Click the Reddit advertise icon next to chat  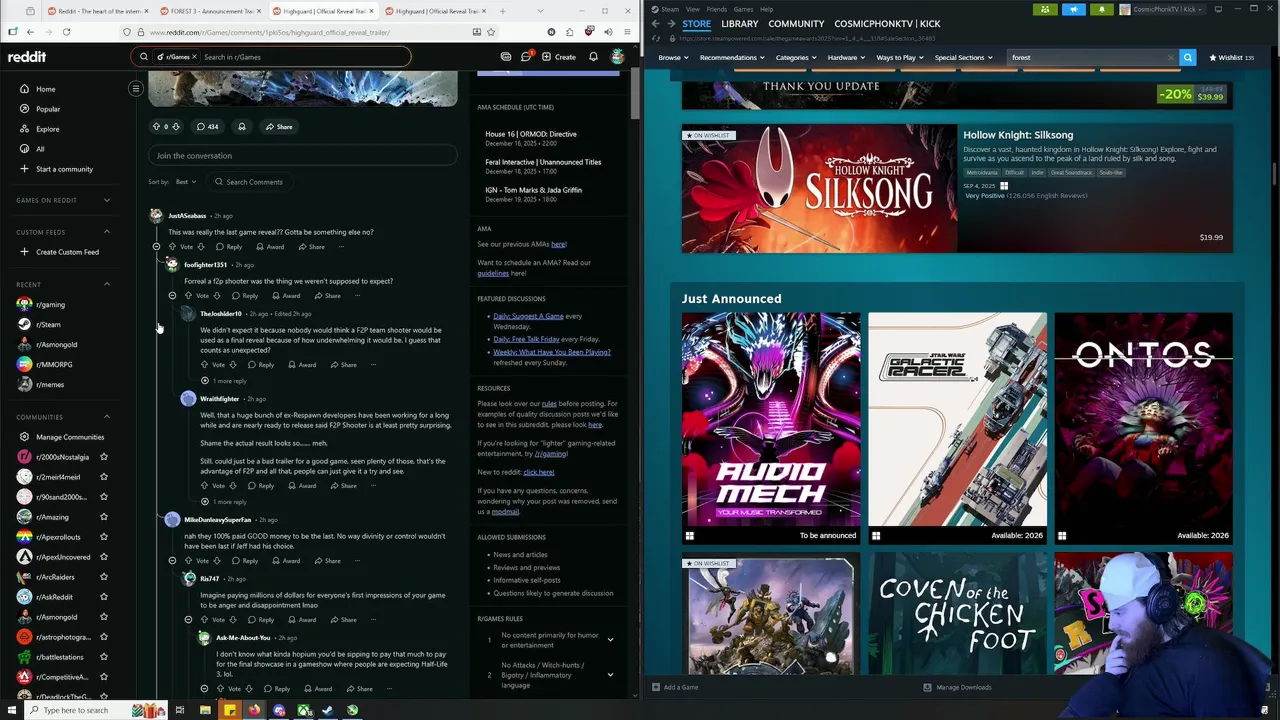coord(506,57)
